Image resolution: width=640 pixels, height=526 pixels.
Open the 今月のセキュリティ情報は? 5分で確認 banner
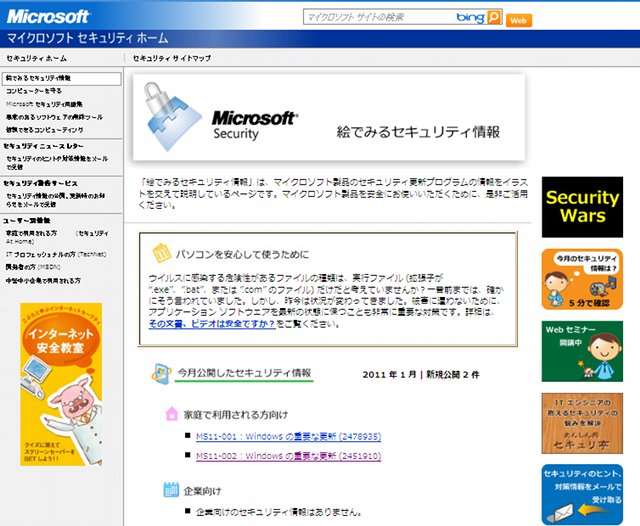coord(582,279)
